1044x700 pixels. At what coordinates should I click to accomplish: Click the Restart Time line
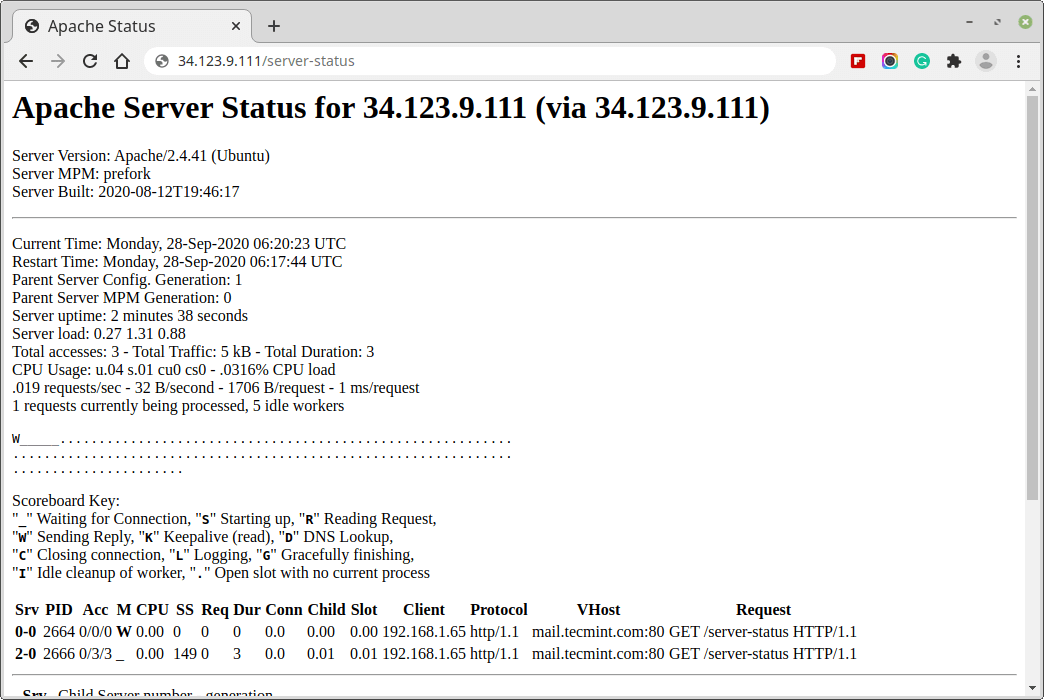(x=177, y=262)
